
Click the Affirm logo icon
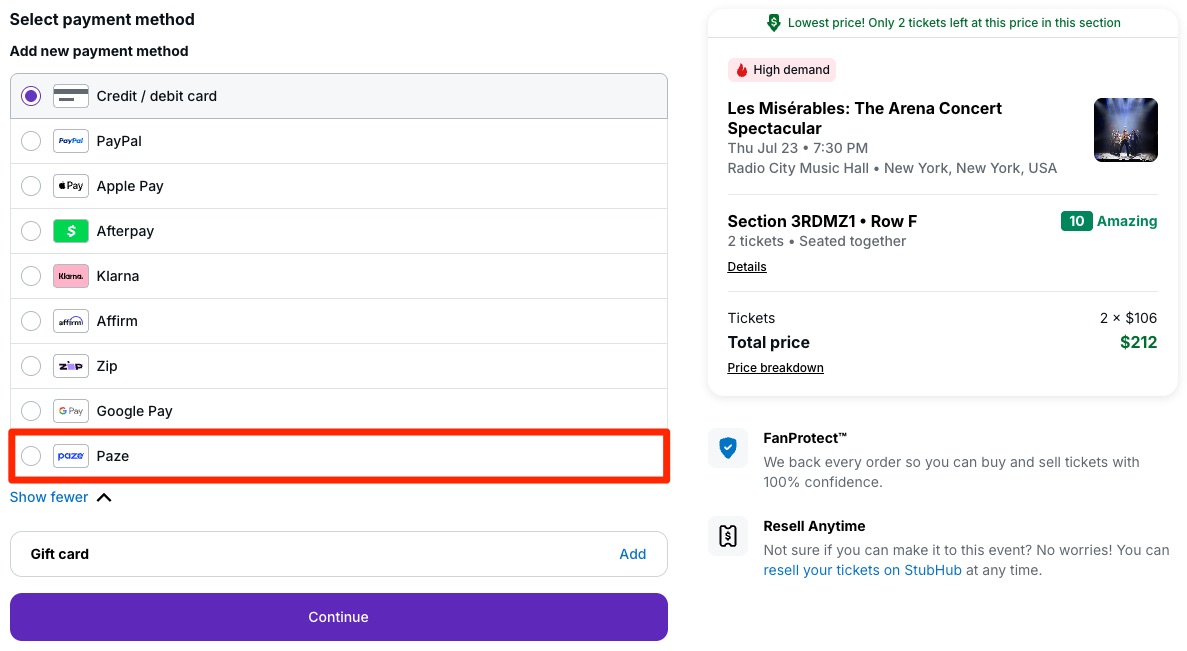pyautogui.click(x=70, y=321)
